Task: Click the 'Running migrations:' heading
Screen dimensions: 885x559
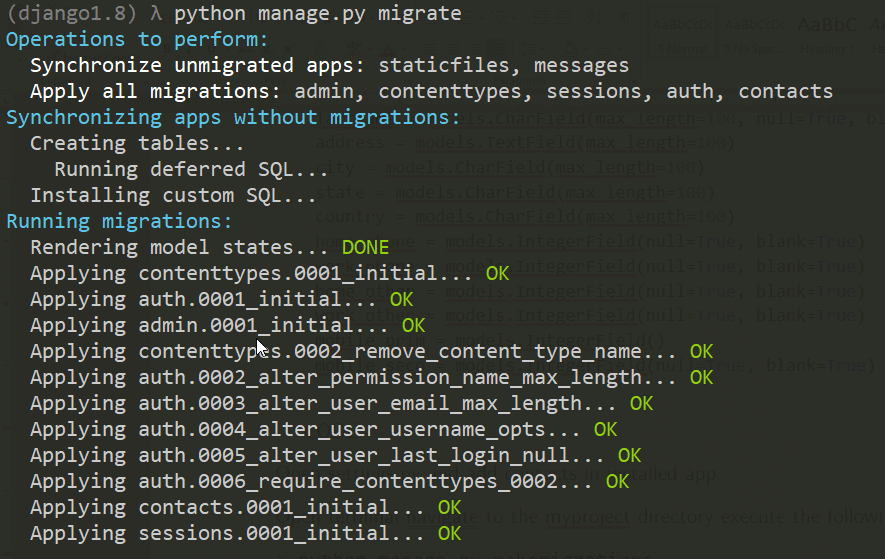Action: pyautogui.click(x=119, y=222)
